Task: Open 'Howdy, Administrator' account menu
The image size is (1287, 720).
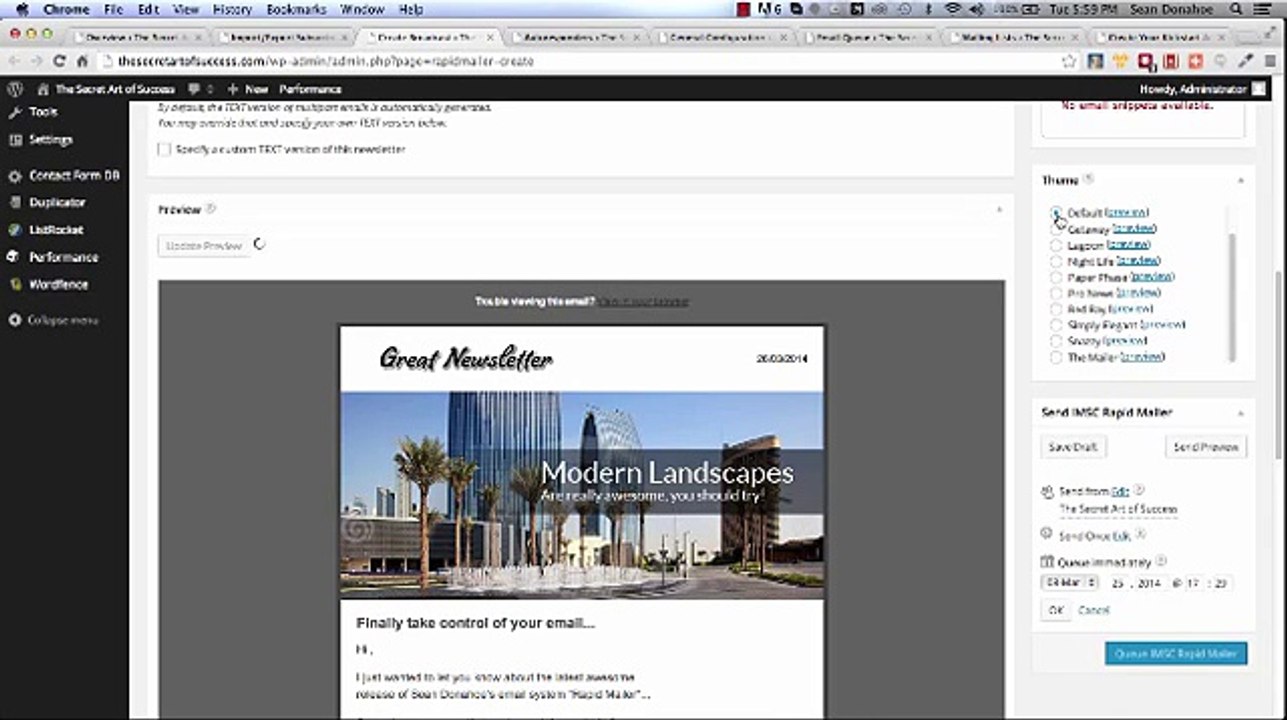Action: [x=1202, y=89]
